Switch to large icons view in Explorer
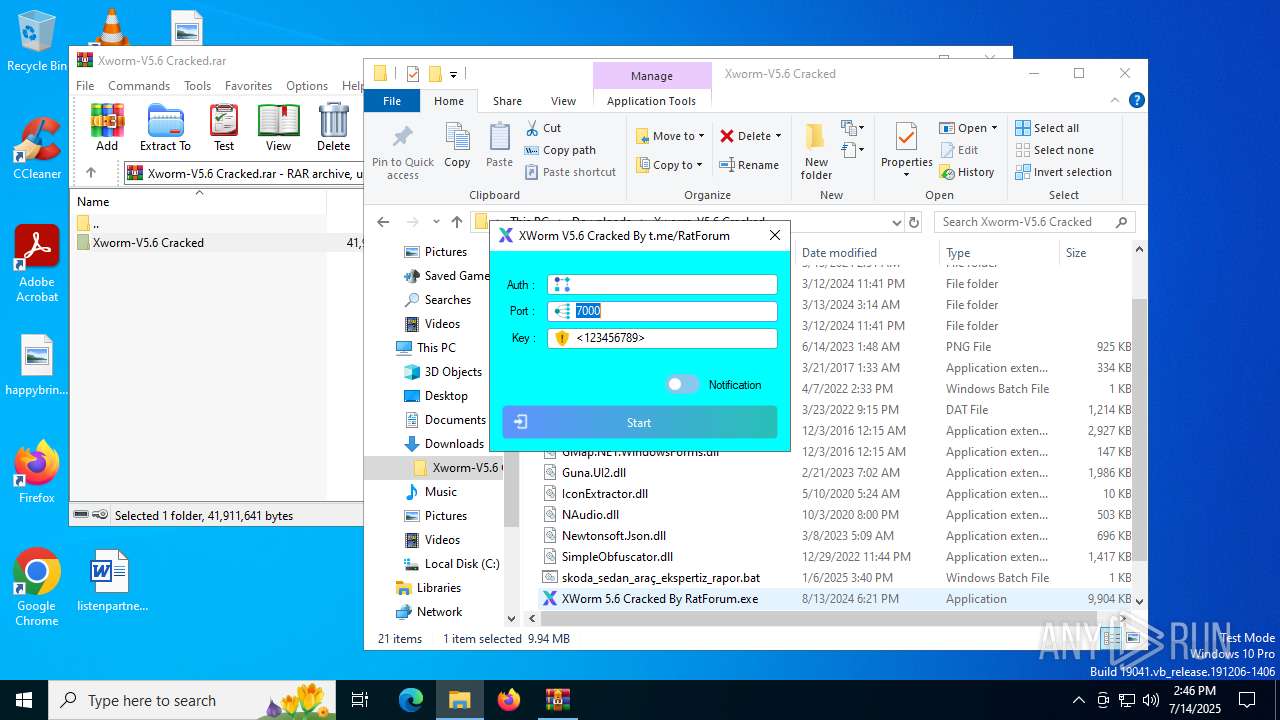Screen dimensions: 1280x720 [x=1133, y=638]
